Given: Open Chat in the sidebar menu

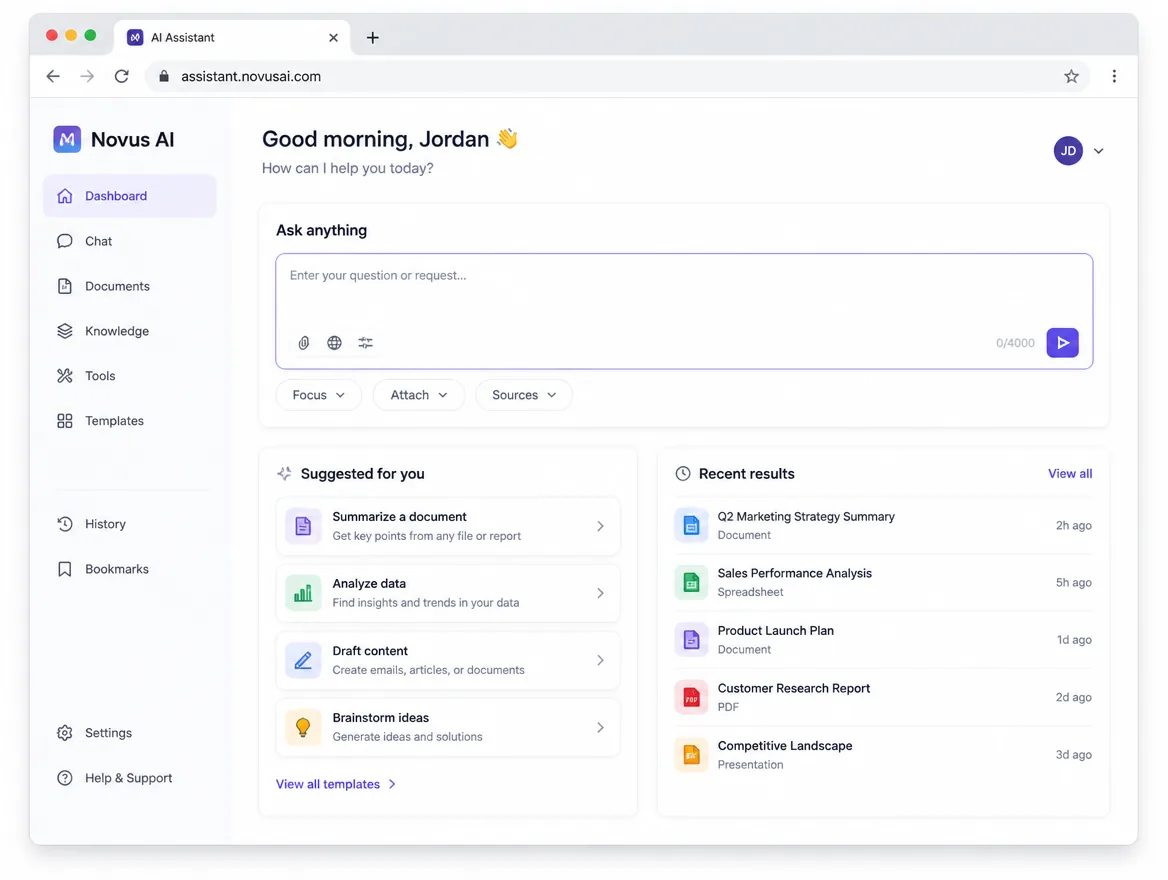Looking at the screenshot, I should pyautogui.click(x=130, y=241).
